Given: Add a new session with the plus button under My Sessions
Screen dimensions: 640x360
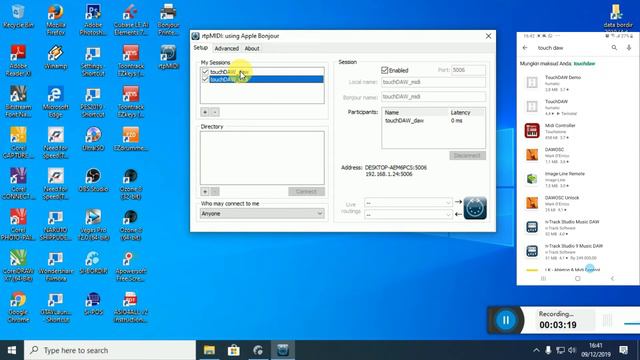Looking at the screenshot, I should click(205, 112).
